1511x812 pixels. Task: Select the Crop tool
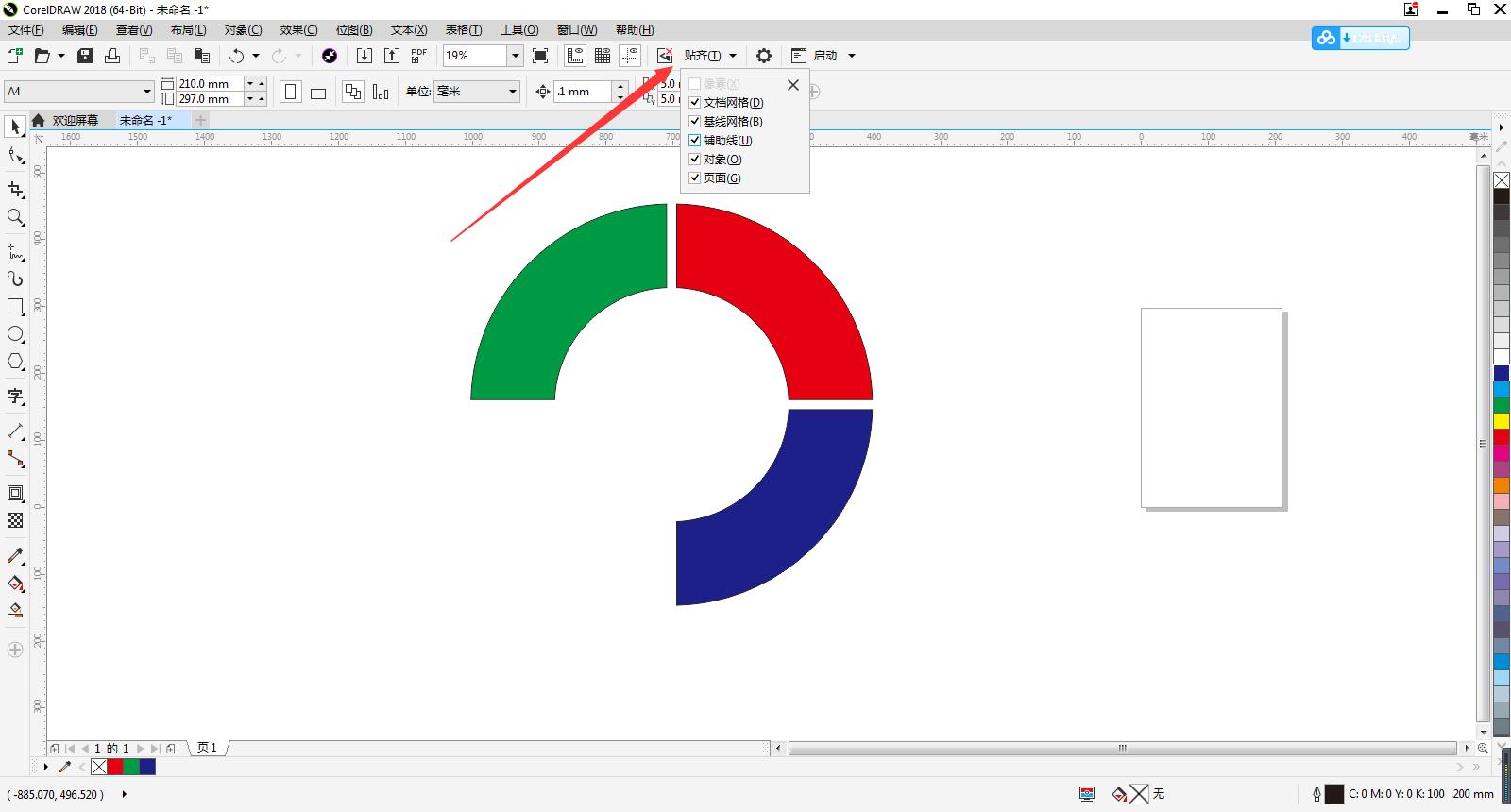tap(15, 190)
